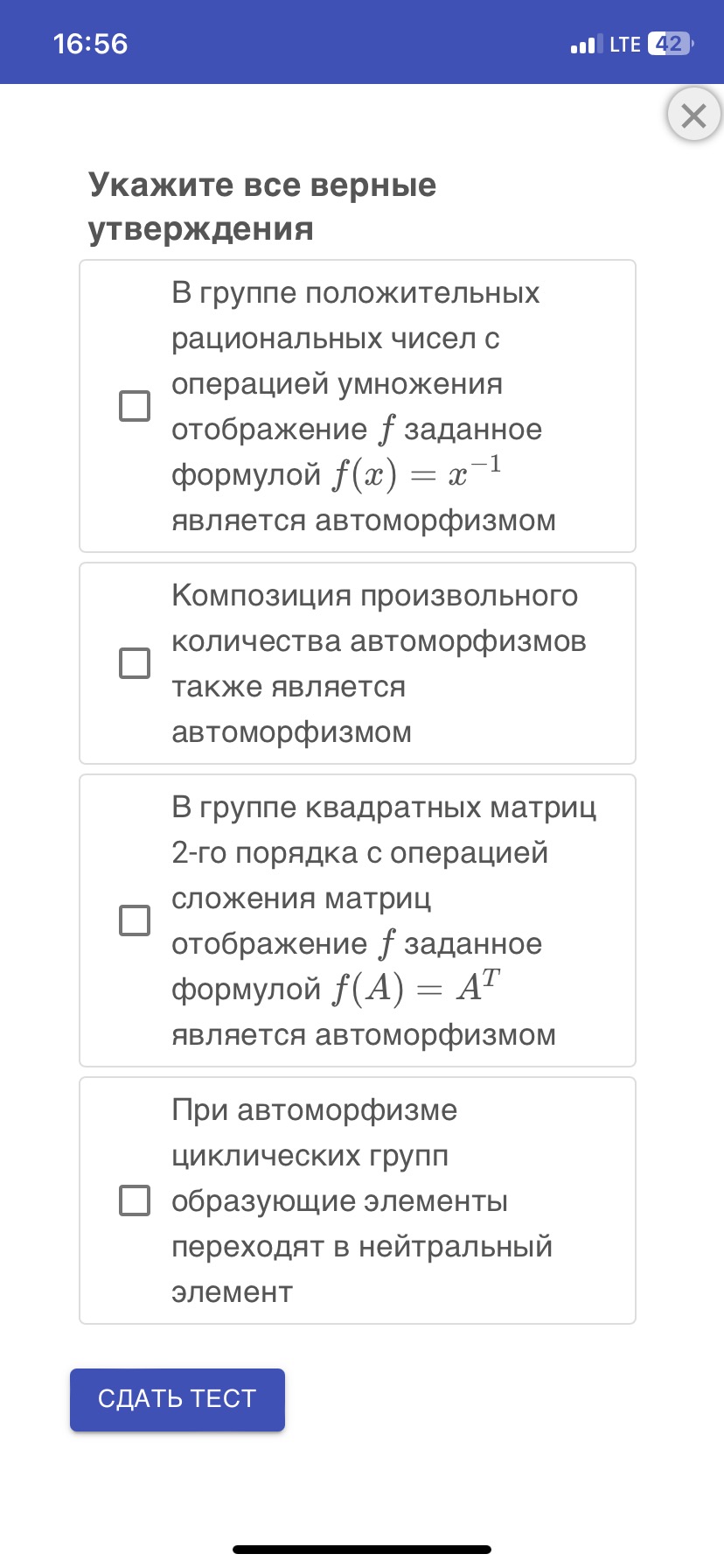Check the positive rational numbers statement checkbox

click(135, 406)
